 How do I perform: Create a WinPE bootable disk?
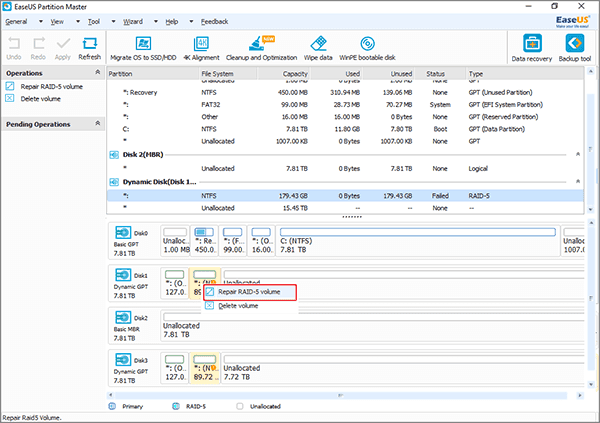(x=367, y=47)
